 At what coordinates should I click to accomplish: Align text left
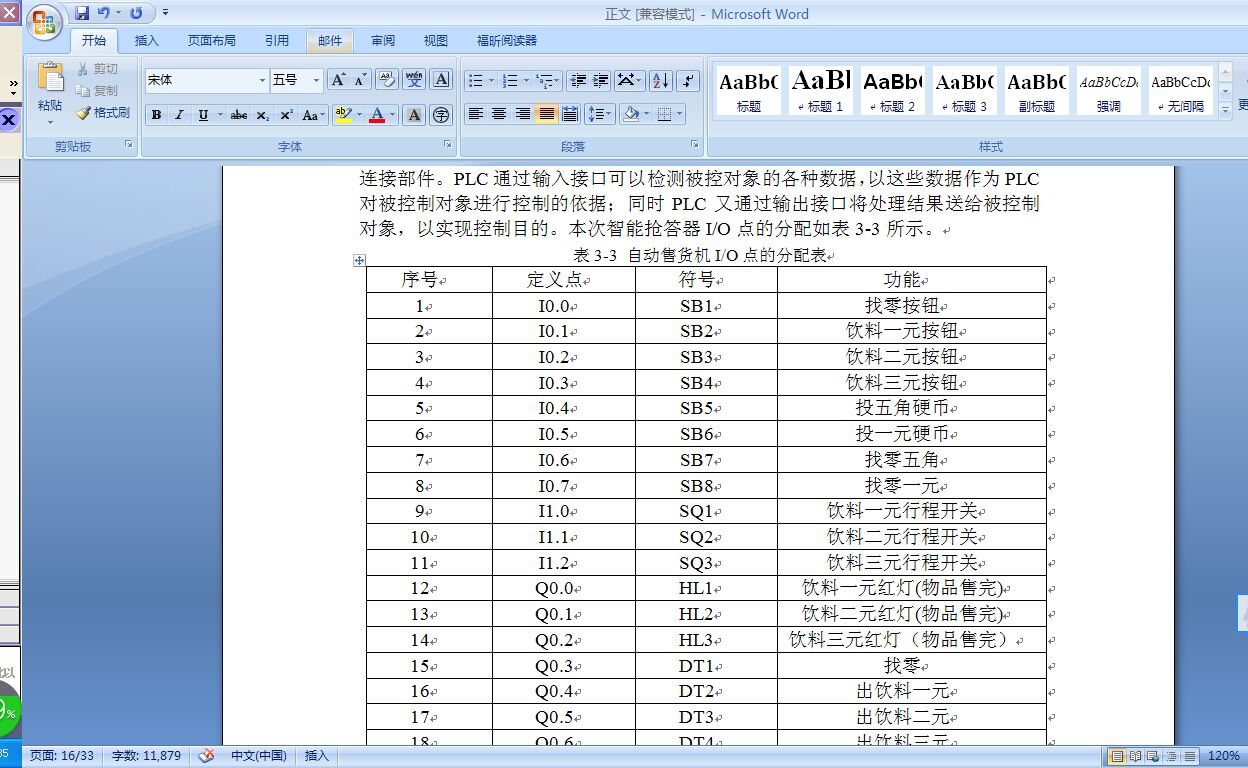[476, 114]
